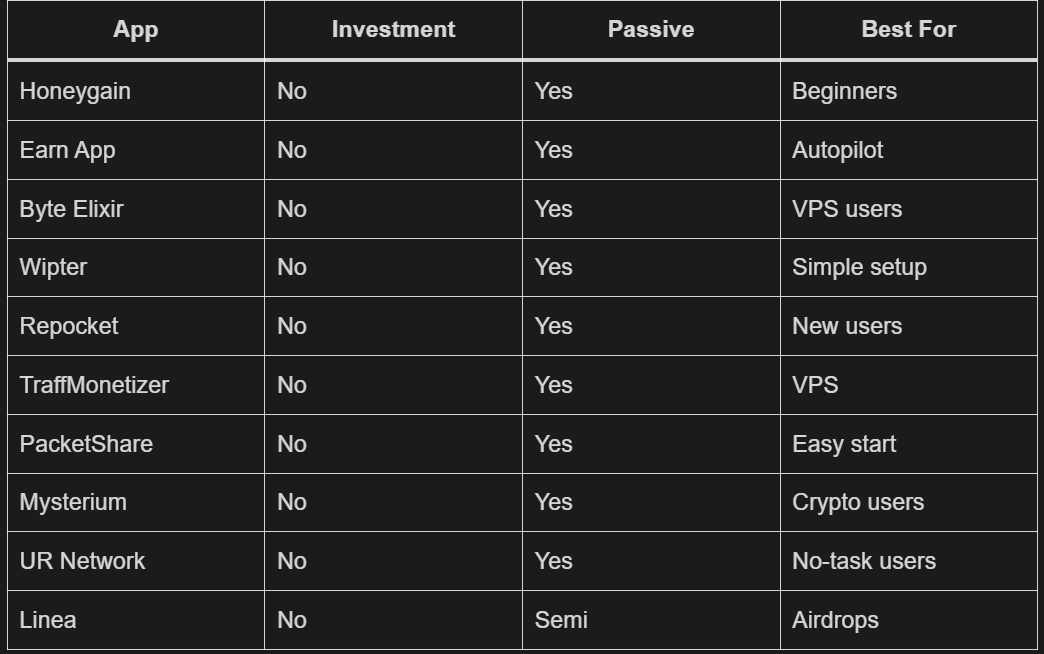Click the Mysterium cell
The image size is (1044, 654).
[73, 502]
